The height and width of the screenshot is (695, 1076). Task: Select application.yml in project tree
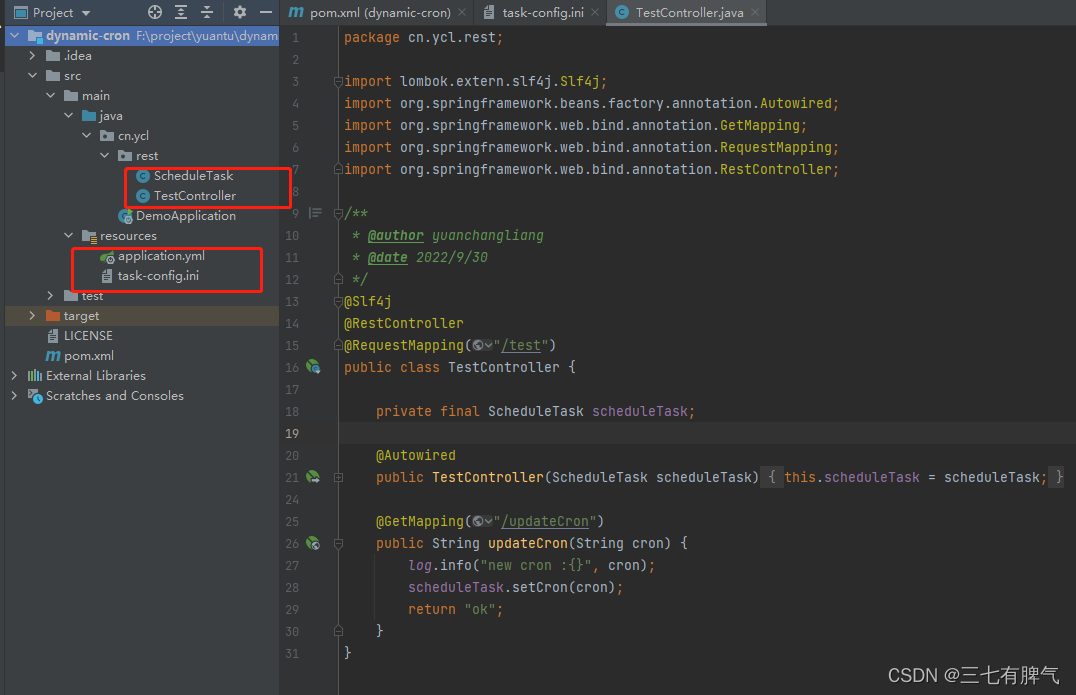tap(161, 256)
